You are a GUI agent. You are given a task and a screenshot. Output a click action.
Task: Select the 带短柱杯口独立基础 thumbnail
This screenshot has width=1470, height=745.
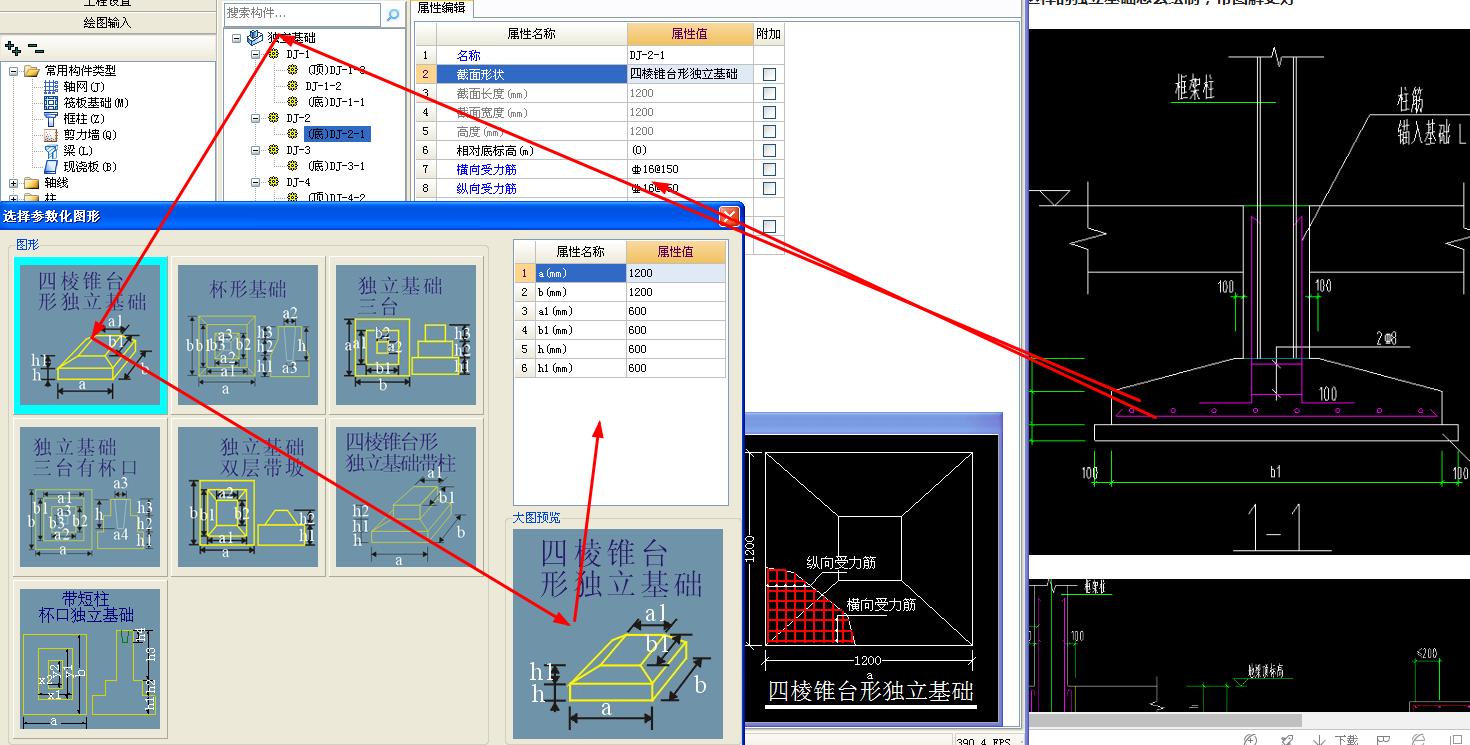click(x=90, y=658)
